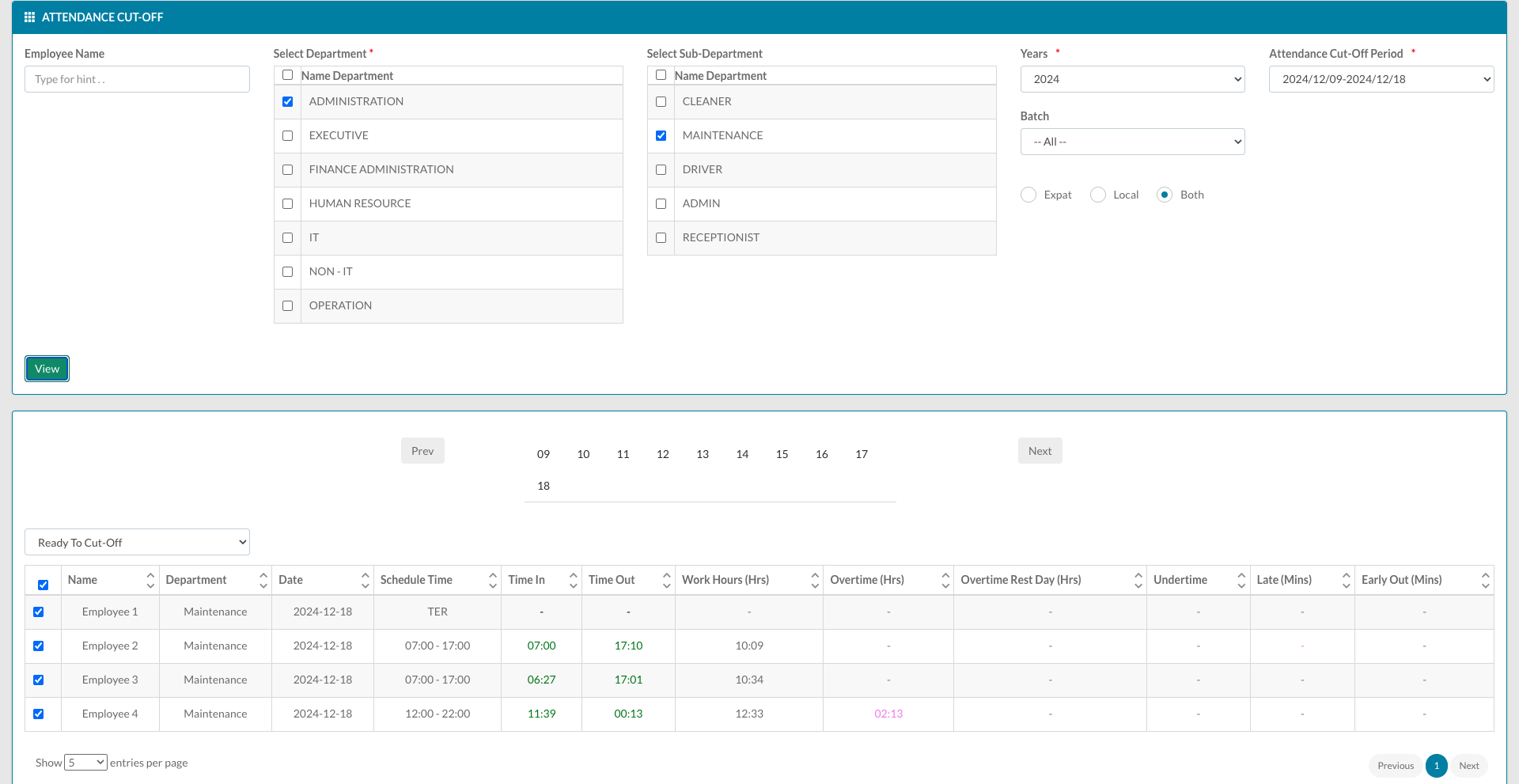Select day 13 in the date strip
This screenshot has height=784, width=1519.
[703, 454]
